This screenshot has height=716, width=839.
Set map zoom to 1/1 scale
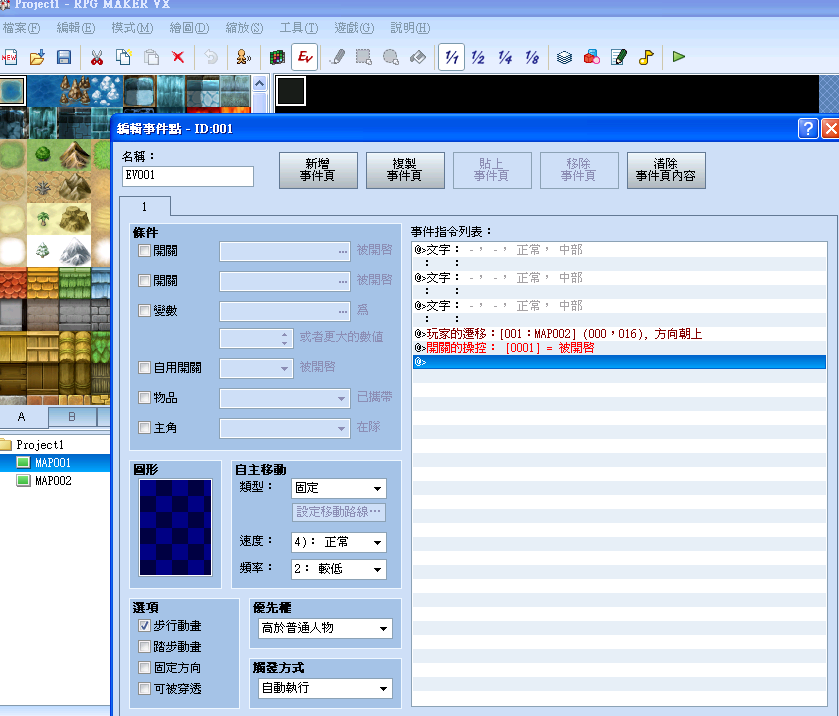point(451,57)
